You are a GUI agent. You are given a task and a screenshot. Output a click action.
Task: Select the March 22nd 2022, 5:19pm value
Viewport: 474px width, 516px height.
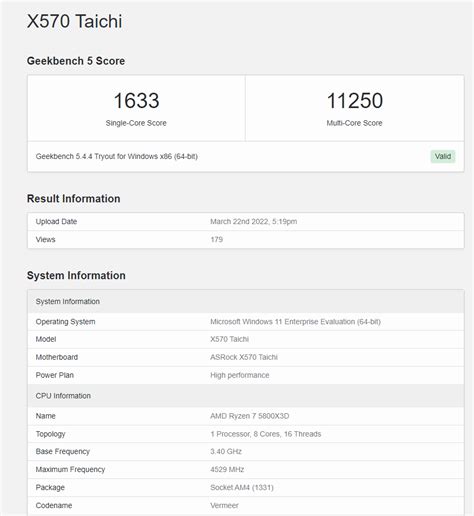tap(254, 222)
